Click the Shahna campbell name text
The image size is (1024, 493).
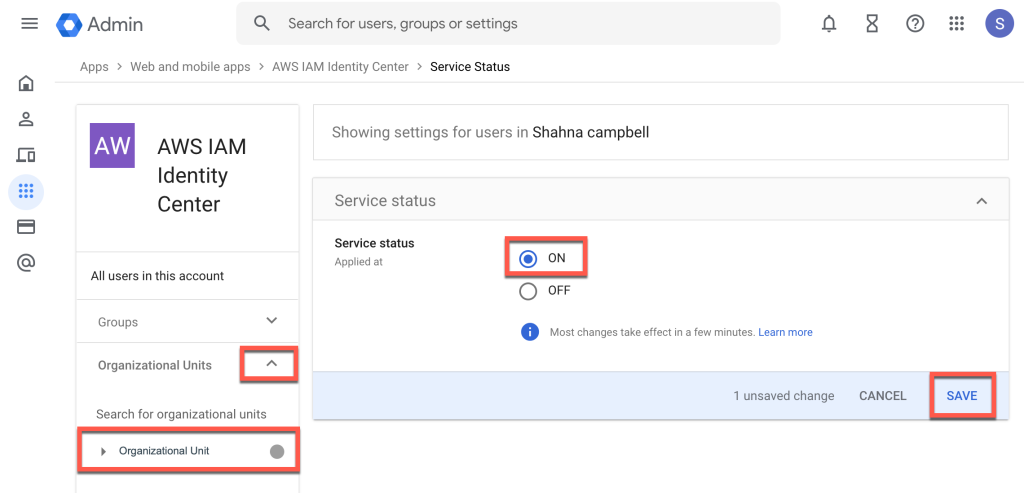pyautogui.click(x=590, y=133)
